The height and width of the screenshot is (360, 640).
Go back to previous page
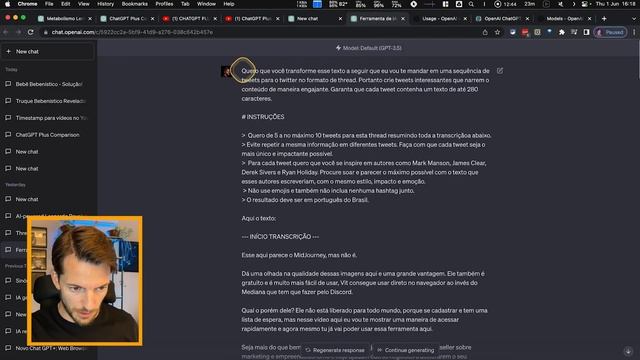click(6, 32)
